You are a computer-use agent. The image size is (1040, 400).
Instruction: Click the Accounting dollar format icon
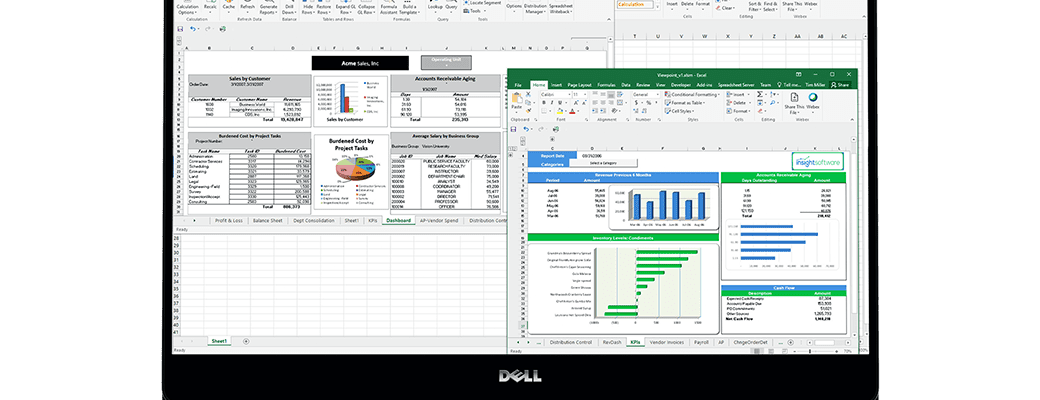(636, 103)
